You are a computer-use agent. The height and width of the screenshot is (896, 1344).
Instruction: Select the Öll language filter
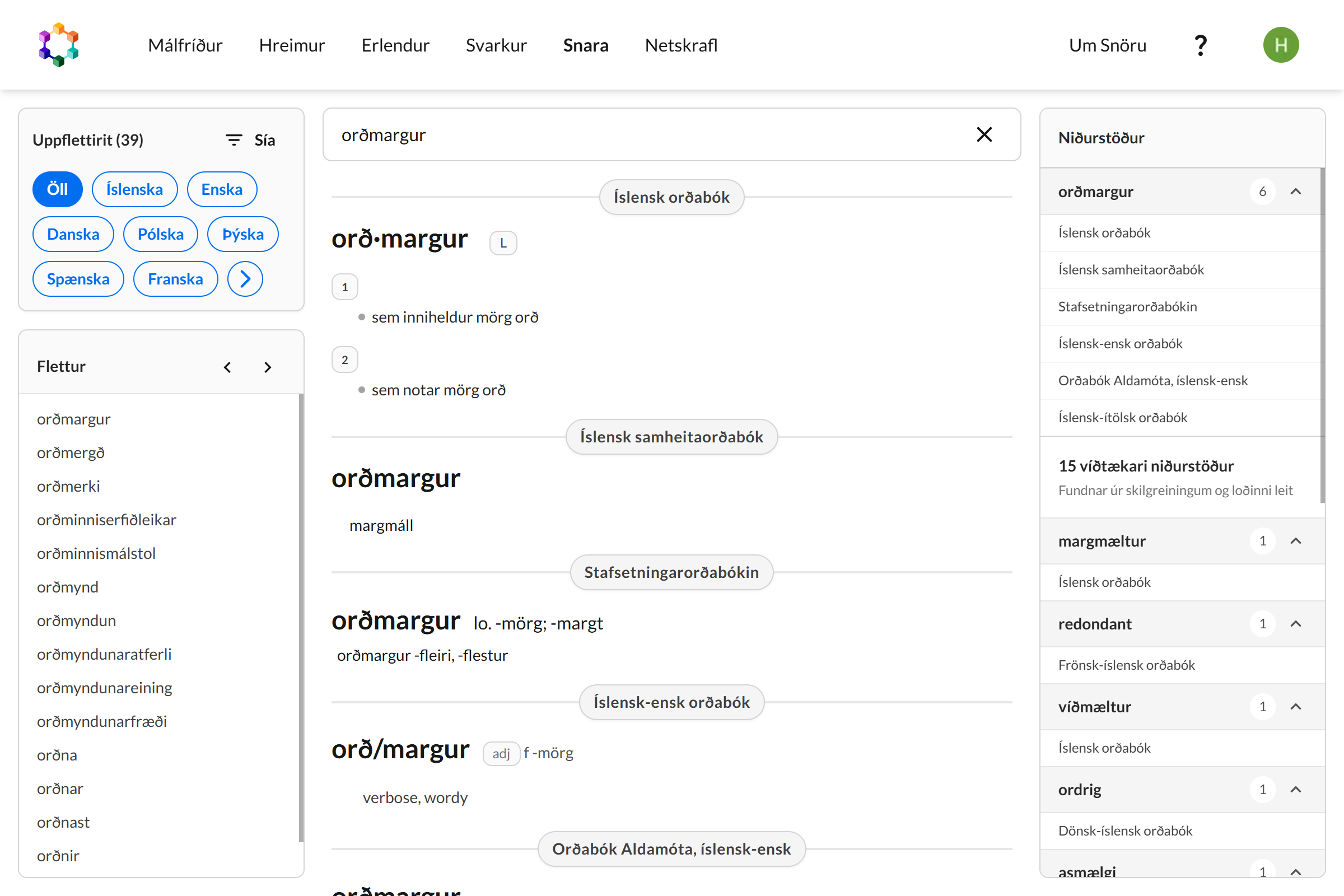57,189
